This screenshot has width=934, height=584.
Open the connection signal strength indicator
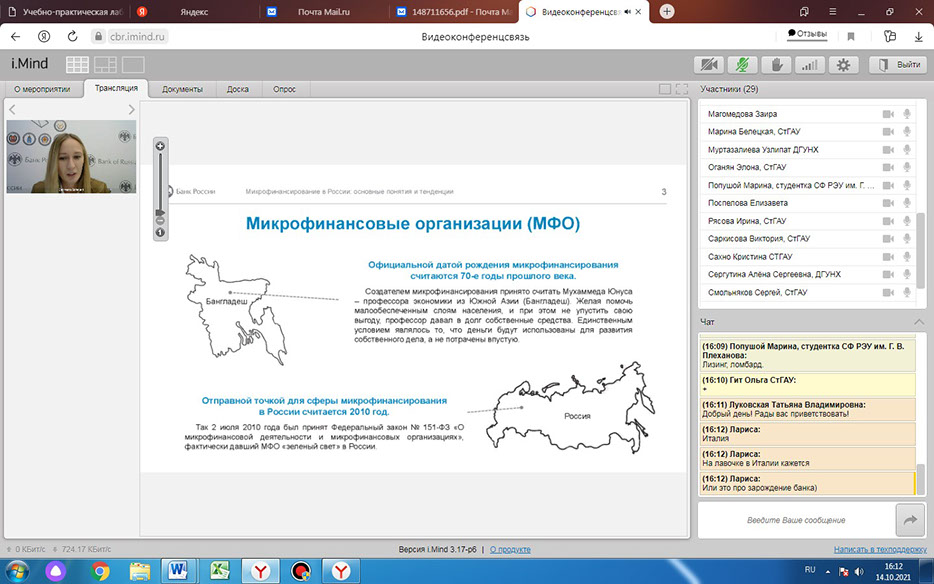(809, 65)
